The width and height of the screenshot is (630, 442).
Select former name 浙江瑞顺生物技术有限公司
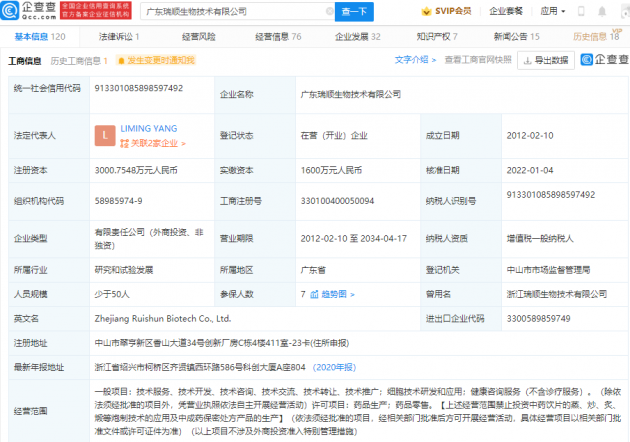click(557, 294)
